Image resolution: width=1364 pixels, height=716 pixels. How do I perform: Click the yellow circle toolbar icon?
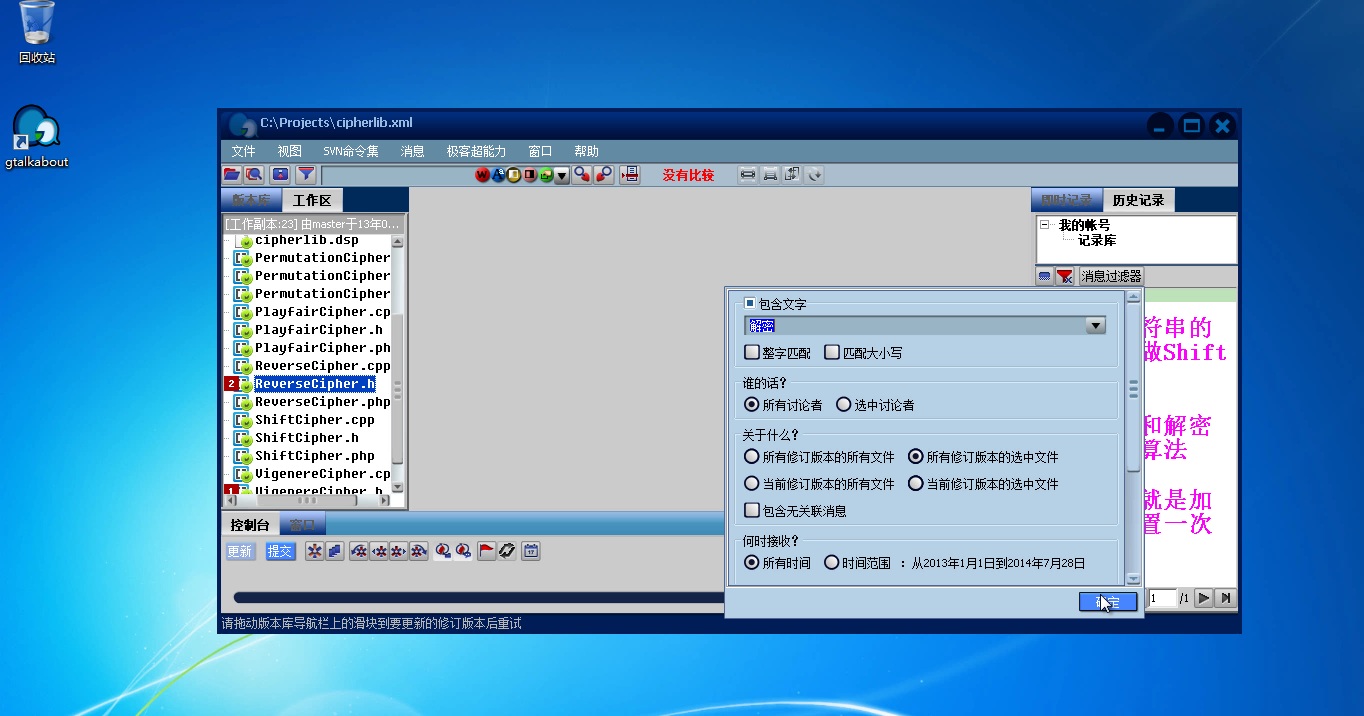pos(515,175)
